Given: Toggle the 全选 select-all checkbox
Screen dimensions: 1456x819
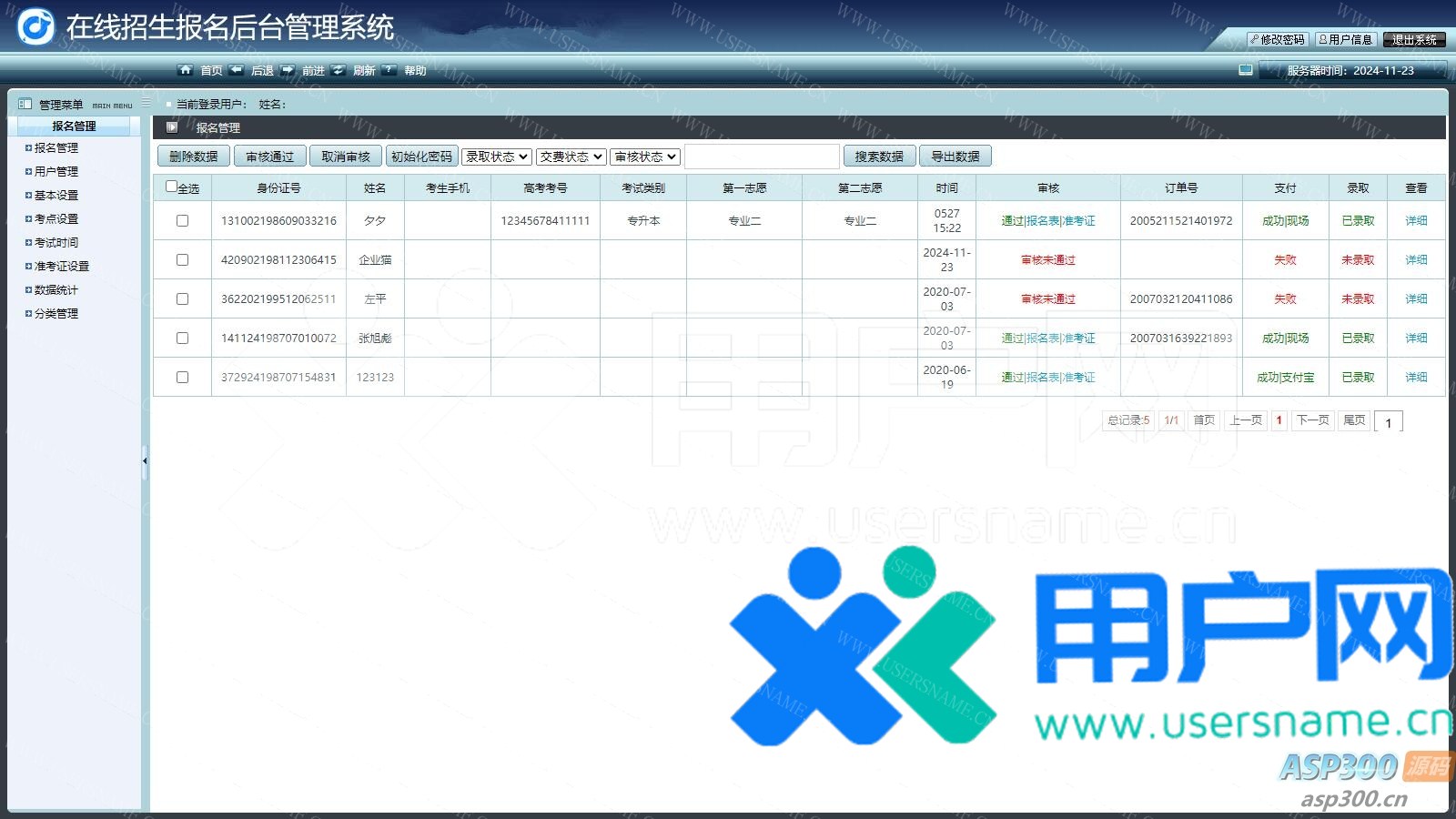Looking at the screenshot, I should (x=172, y=187).
